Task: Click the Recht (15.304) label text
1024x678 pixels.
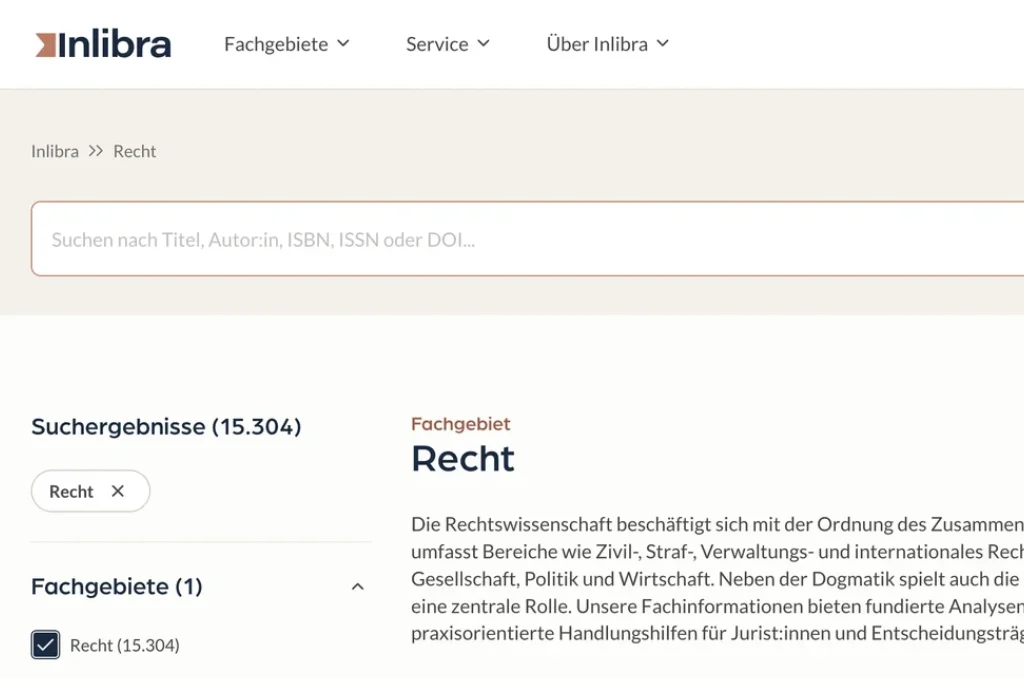Action: tap(125, 645)
